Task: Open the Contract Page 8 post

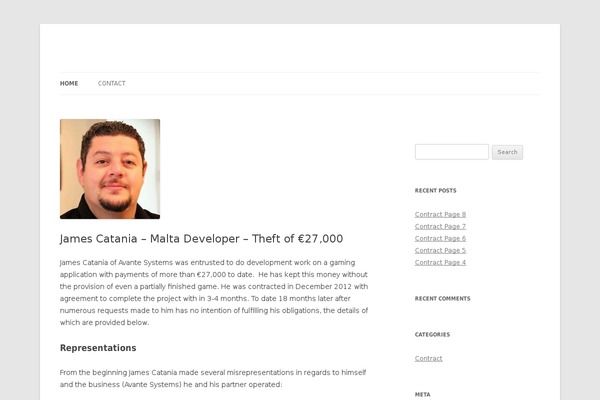Action: pyautogui.click(x=440, y=214)
